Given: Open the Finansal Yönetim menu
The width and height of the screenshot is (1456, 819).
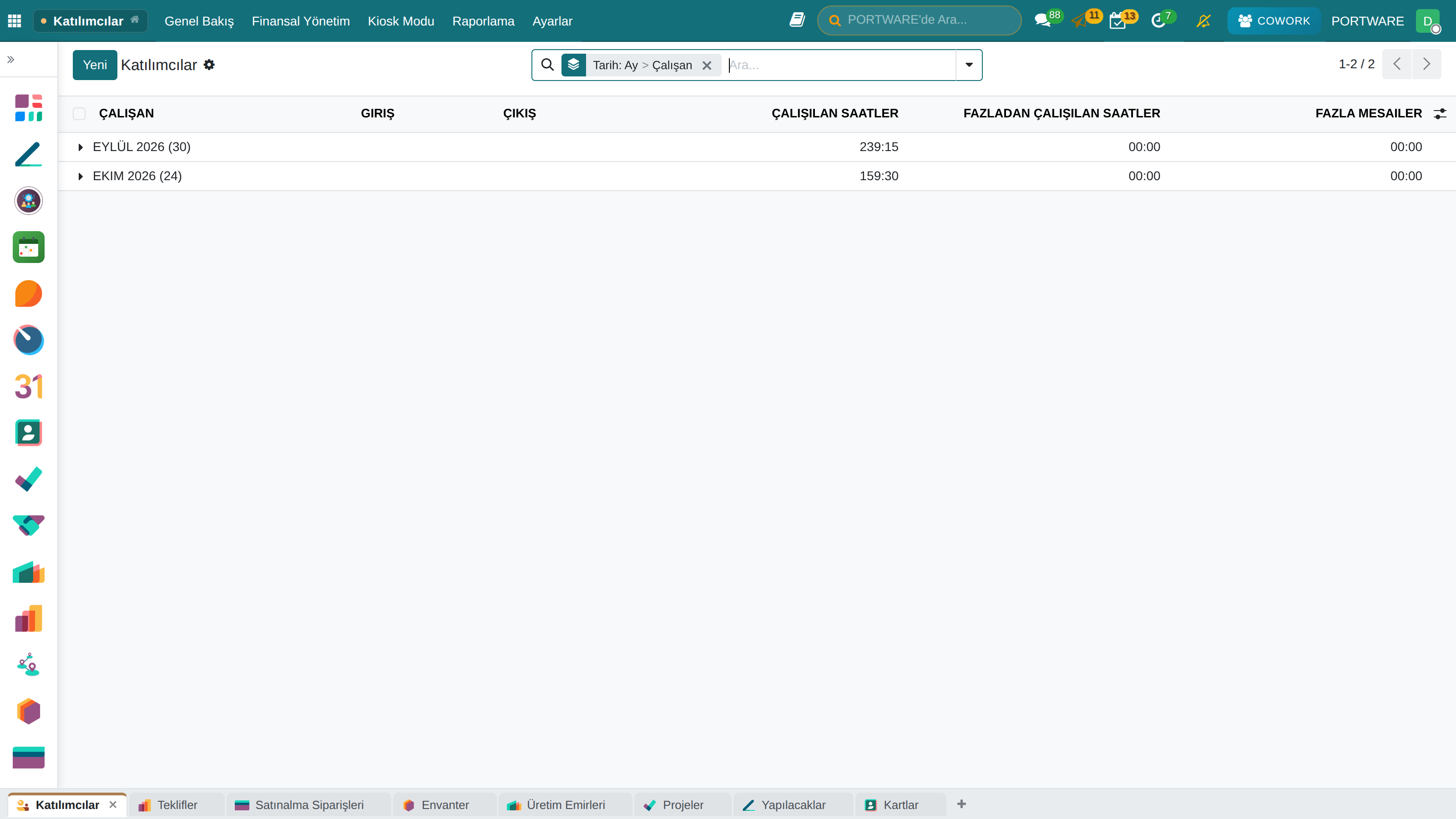Looking at the screenshot, I should [x=301, y=21].
